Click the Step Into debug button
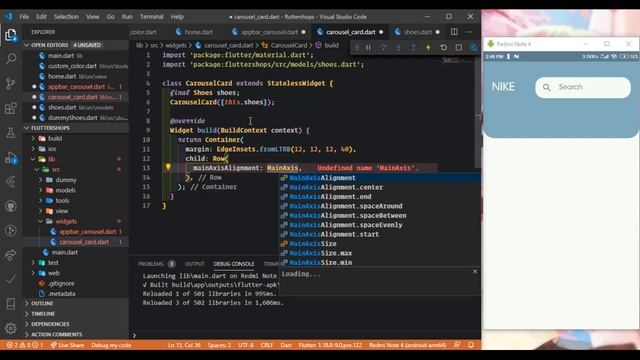 click(398, 47)
